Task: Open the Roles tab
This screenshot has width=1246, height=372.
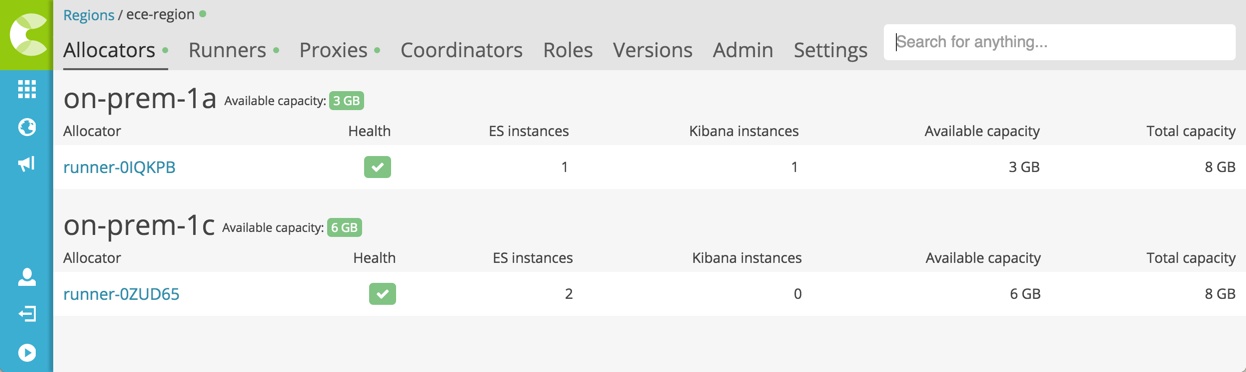Action: coord(568,50)
